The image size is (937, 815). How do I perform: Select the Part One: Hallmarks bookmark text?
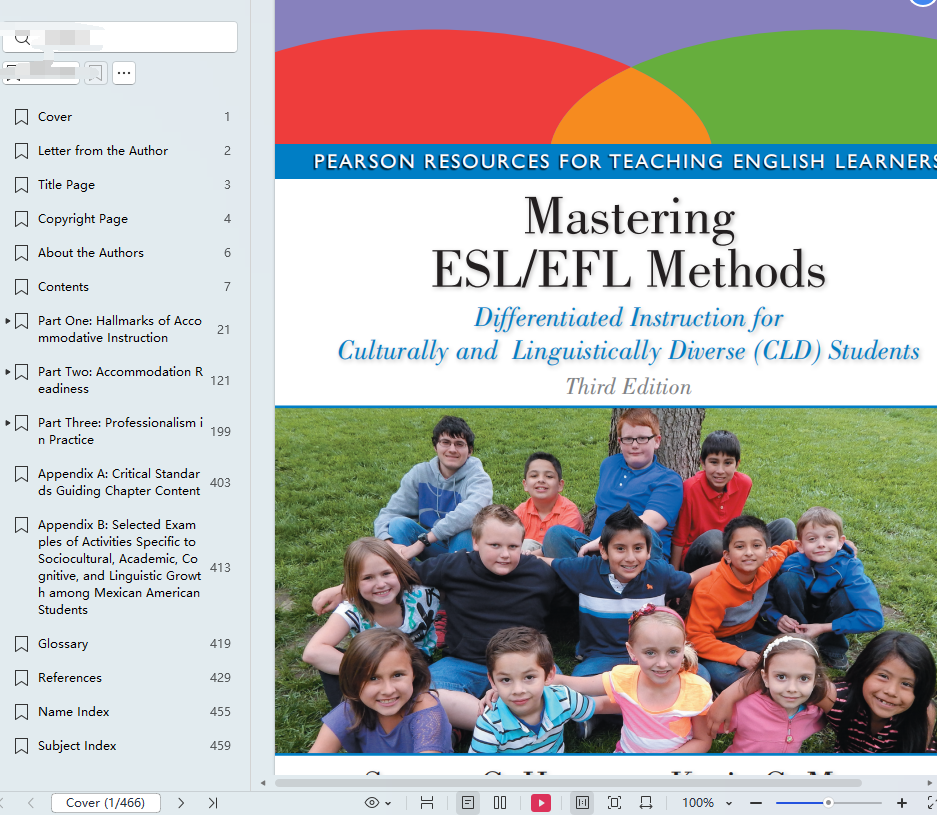point(120,329)
